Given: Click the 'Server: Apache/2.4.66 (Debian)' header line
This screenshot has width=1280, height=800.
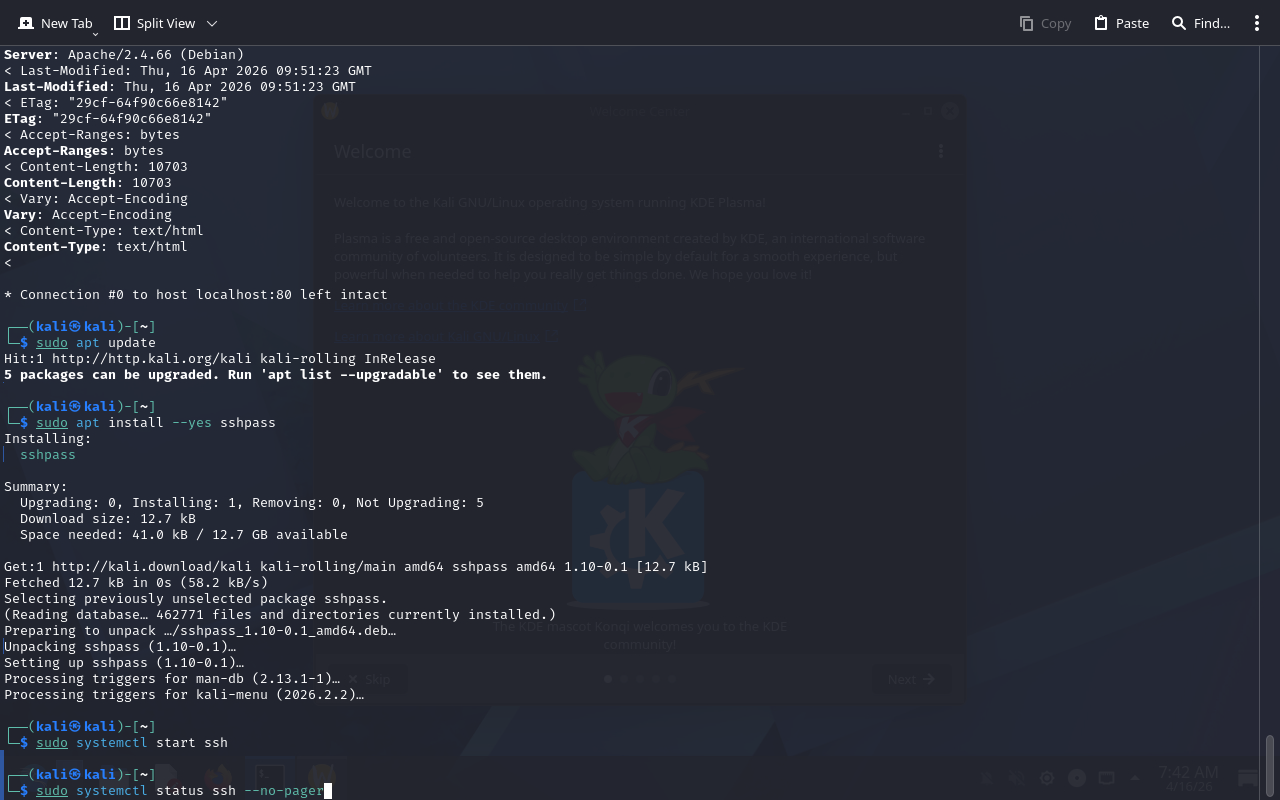Looking at the screenshot, I should (124, 55).
